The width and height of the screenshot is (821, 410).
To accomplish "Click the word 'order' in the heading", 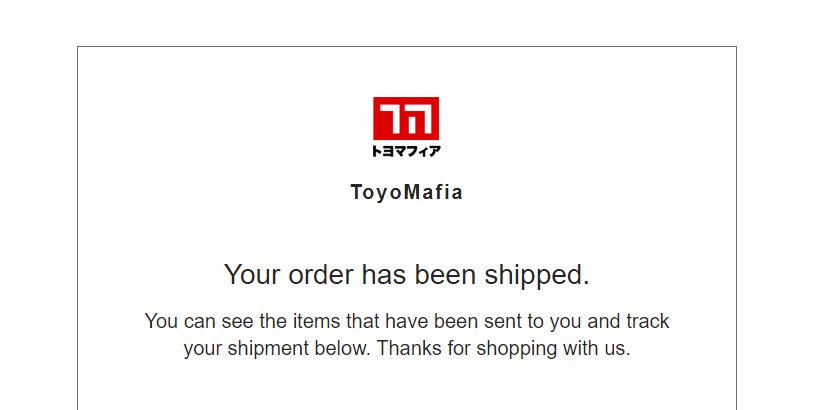I will point(321,274).
